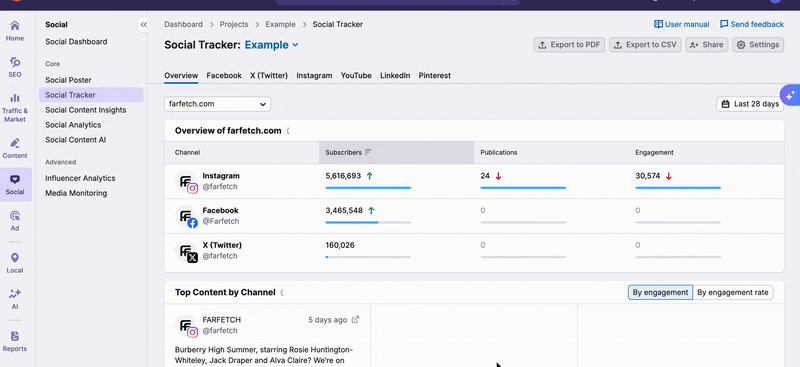Click X (Twitter) subscribers value 160,026
The width and height of the screenshot is (800, 367).
340,245
